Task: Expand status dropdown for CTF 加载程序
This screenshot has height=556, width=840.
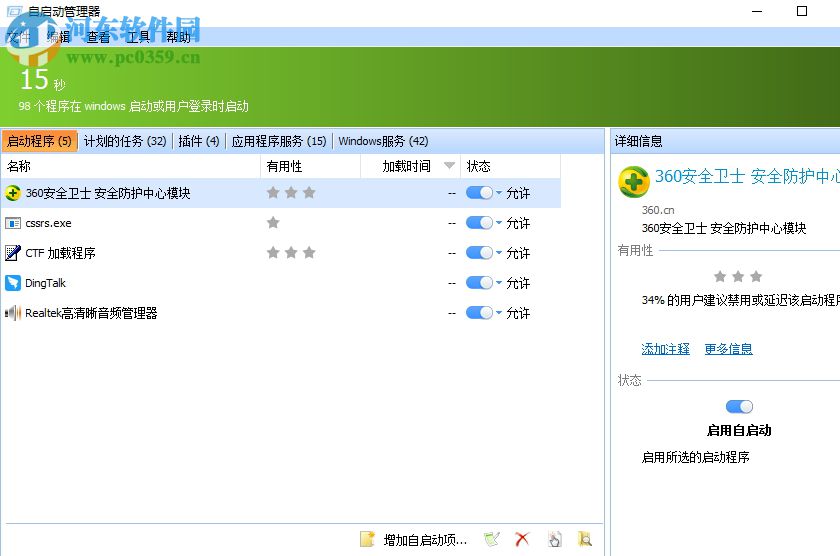Action: tap(499, 253)
